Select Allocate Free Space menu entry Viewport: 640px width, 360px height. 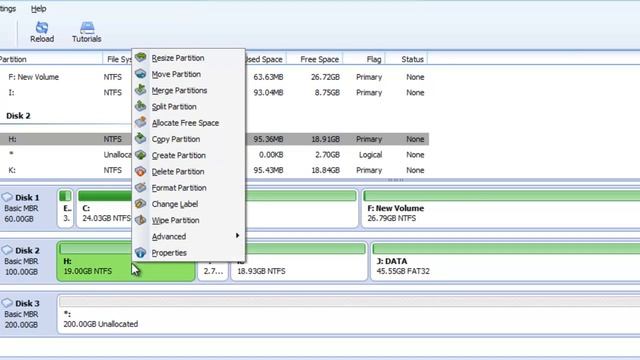click(185, 123)
